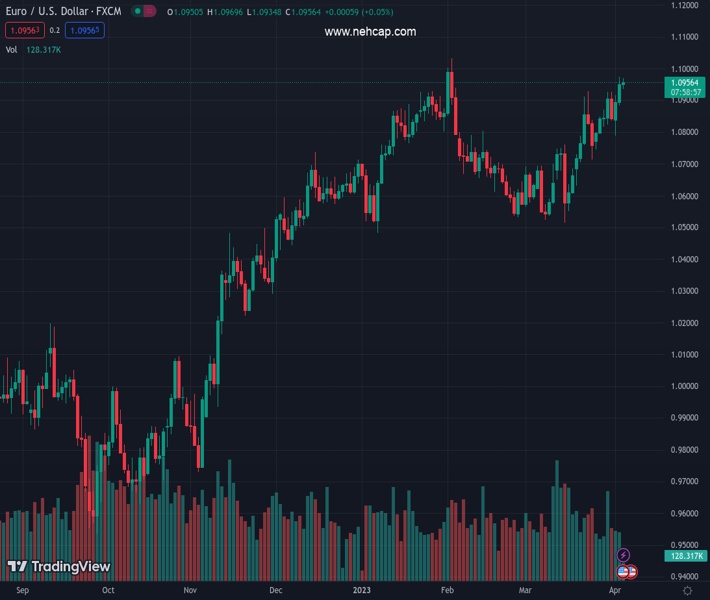Click the 1.00000 level on price axis
The image size is (710, 600).
point(685,386)
